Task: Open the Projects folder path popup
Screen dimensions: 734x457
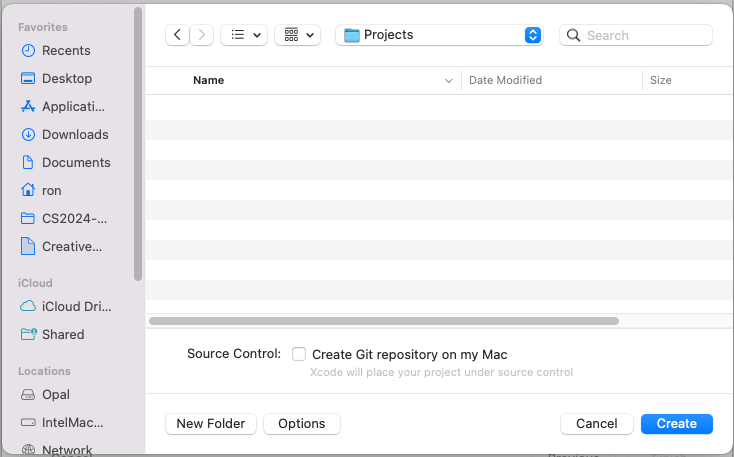Action: [439, 35]
